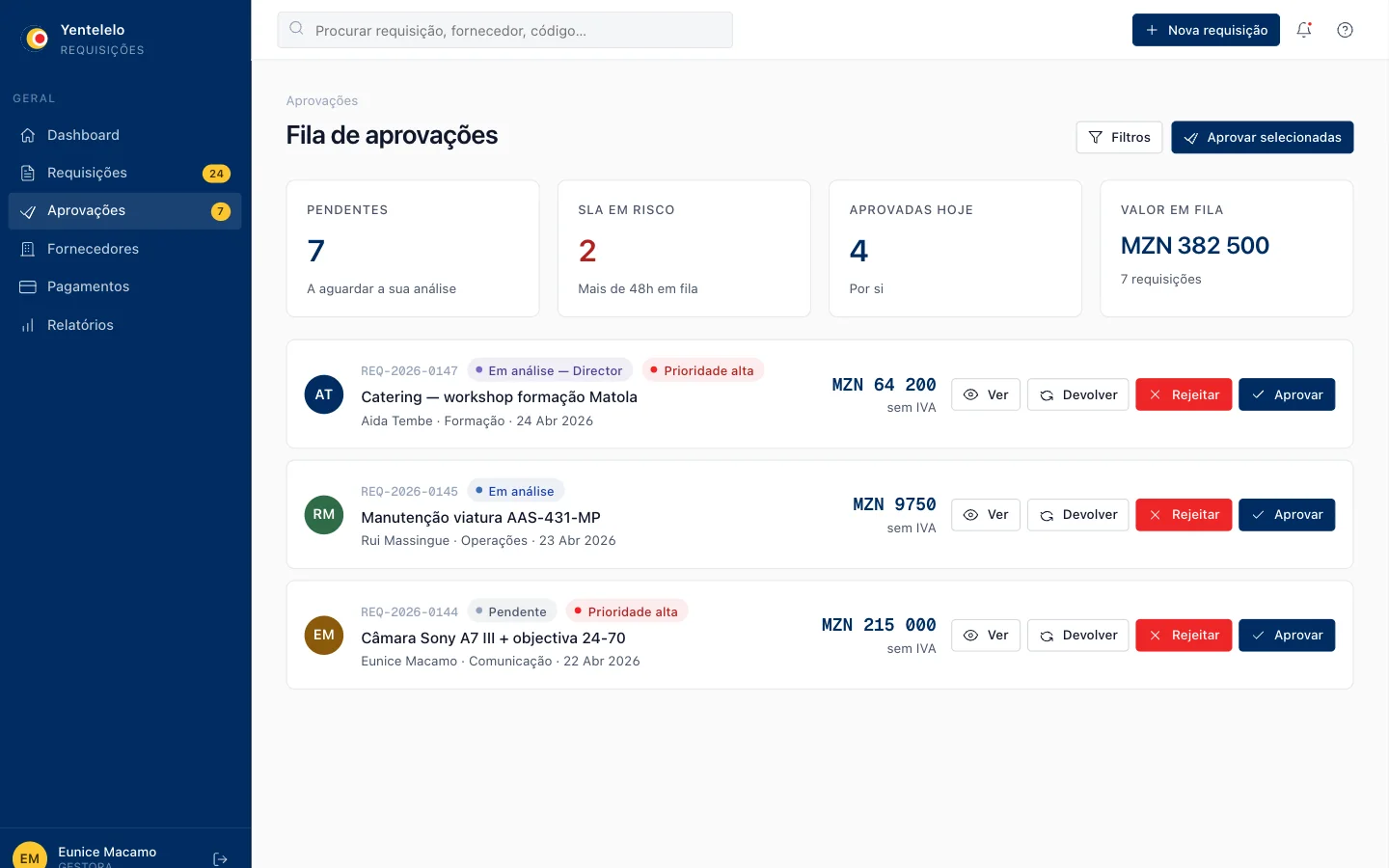
Task: Click the 24 badge on Requisições
Action: point(216,174)
